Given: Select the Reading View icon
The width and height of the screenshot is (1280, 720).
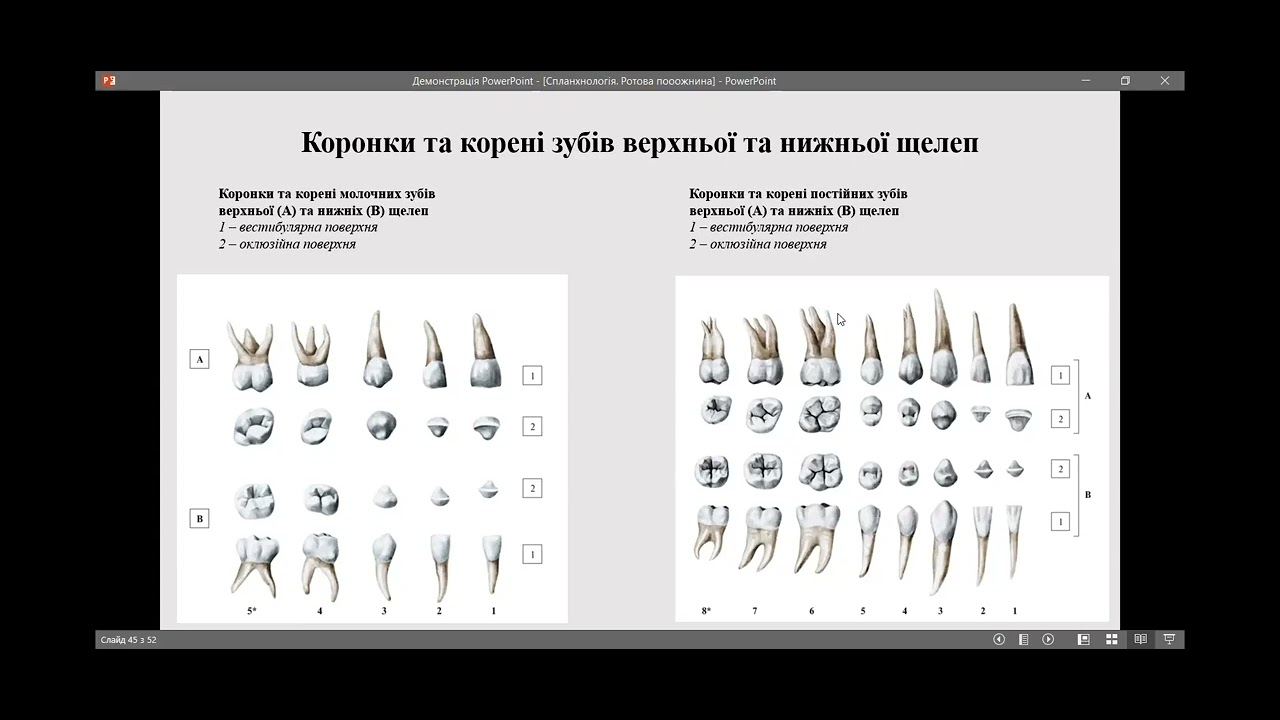Looking at the screenshot, I should click(x=1140, y=639).
